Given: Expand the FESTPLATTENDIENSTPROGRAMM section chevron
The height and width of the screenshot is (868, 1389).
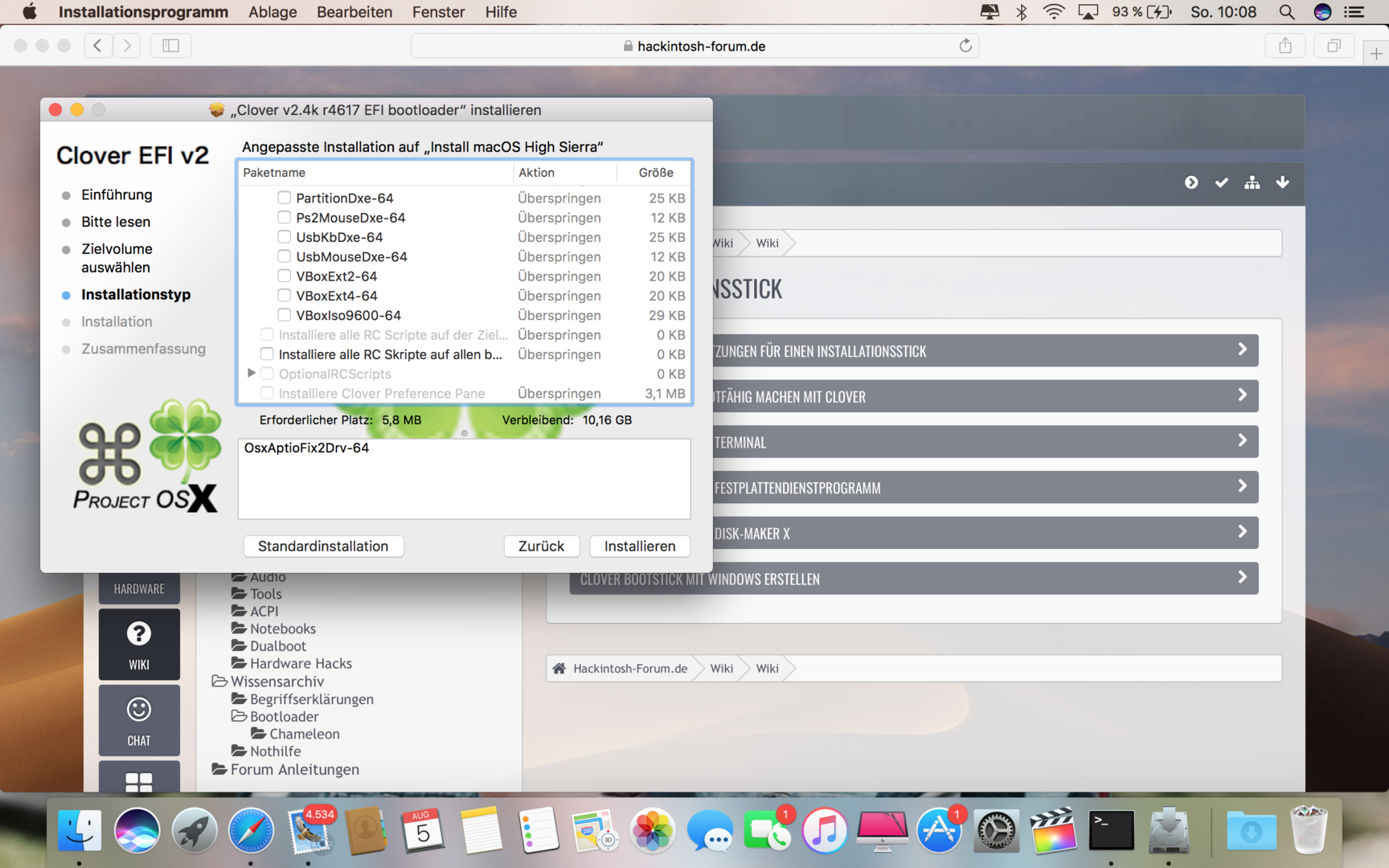Looking at the screenshot, I should pos(1243,486).
